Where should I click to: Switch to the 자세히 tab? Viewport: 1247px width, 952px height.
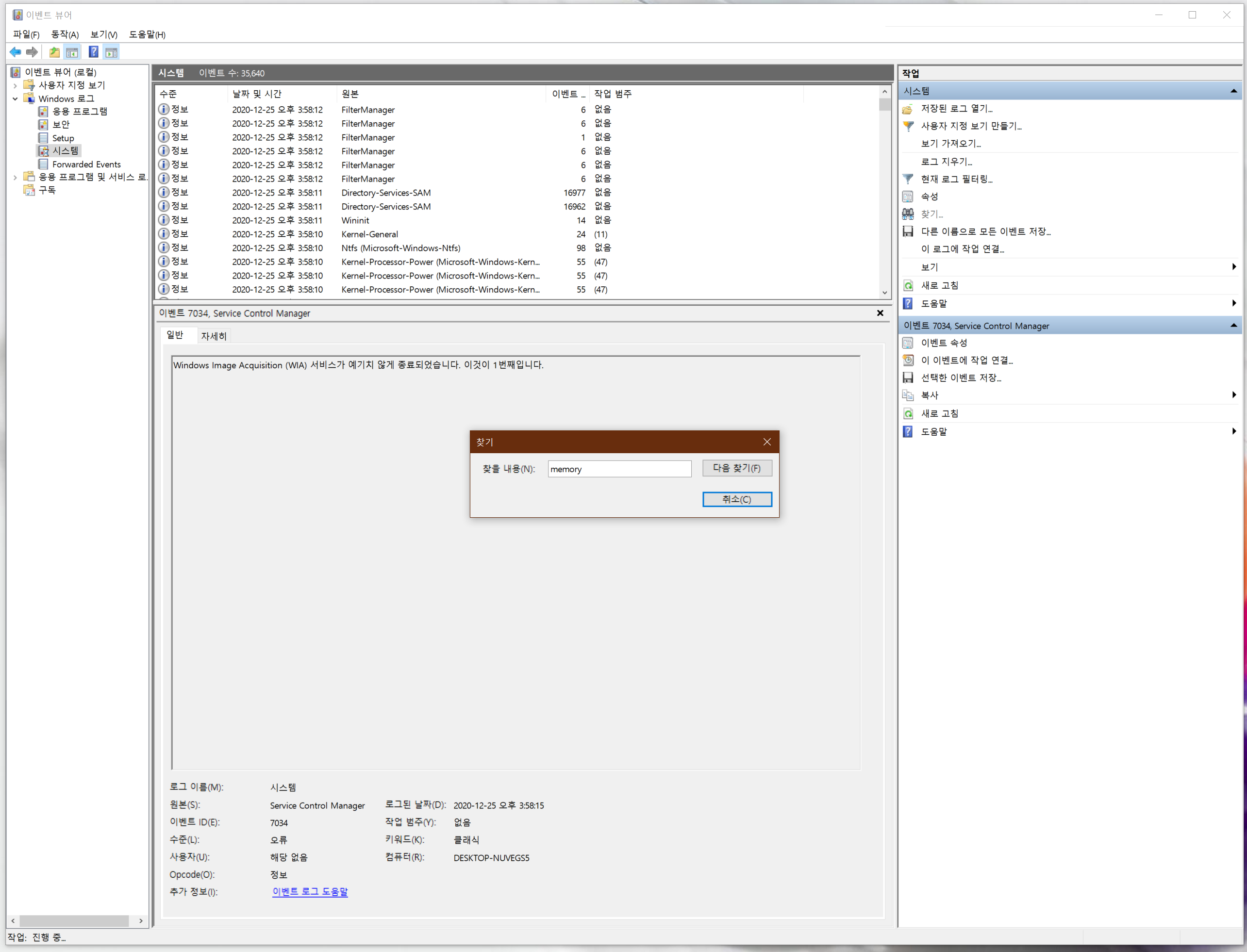pyautogui.click(x=214, y=336)
